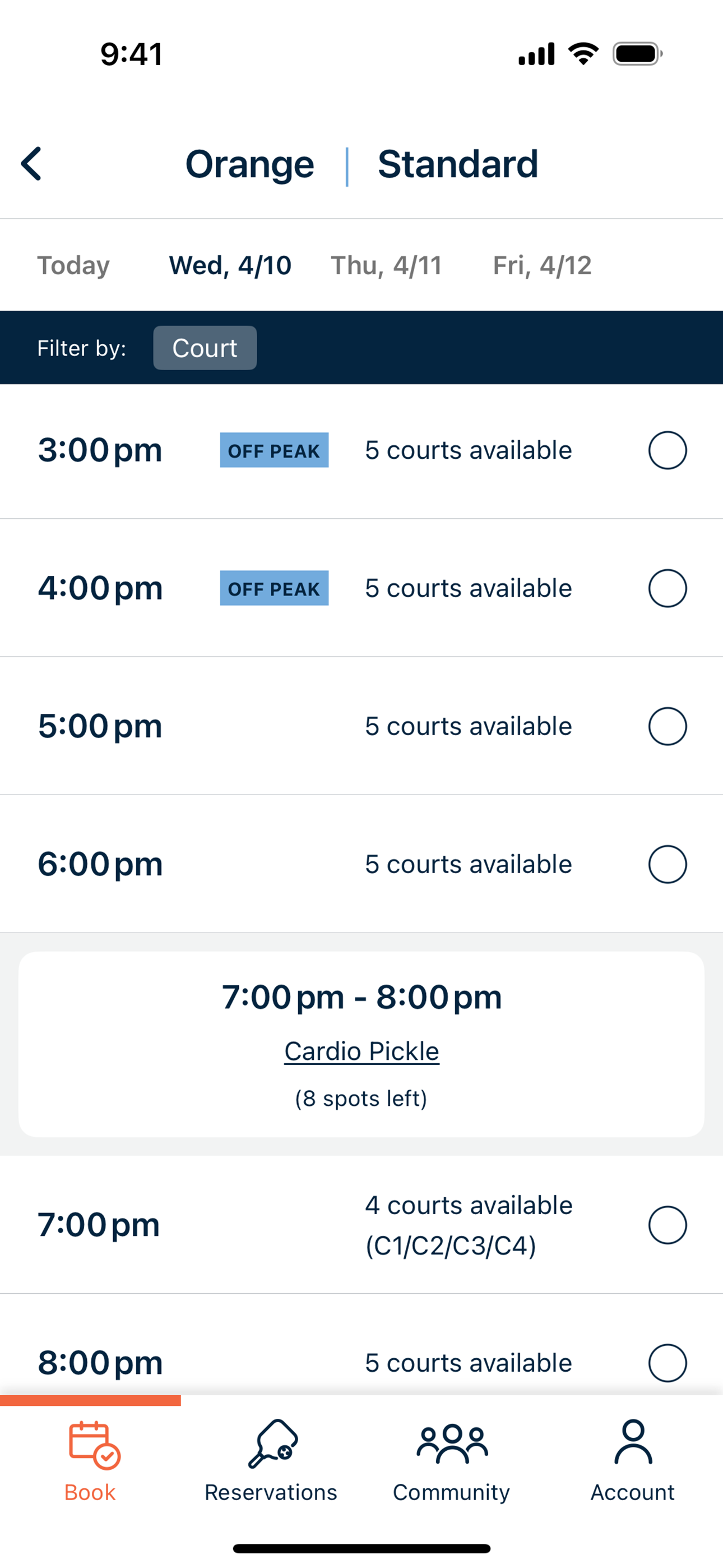Tap the Wi-Fi status icon
This screenshot has height=1568, width=723.
pos(583,54)
